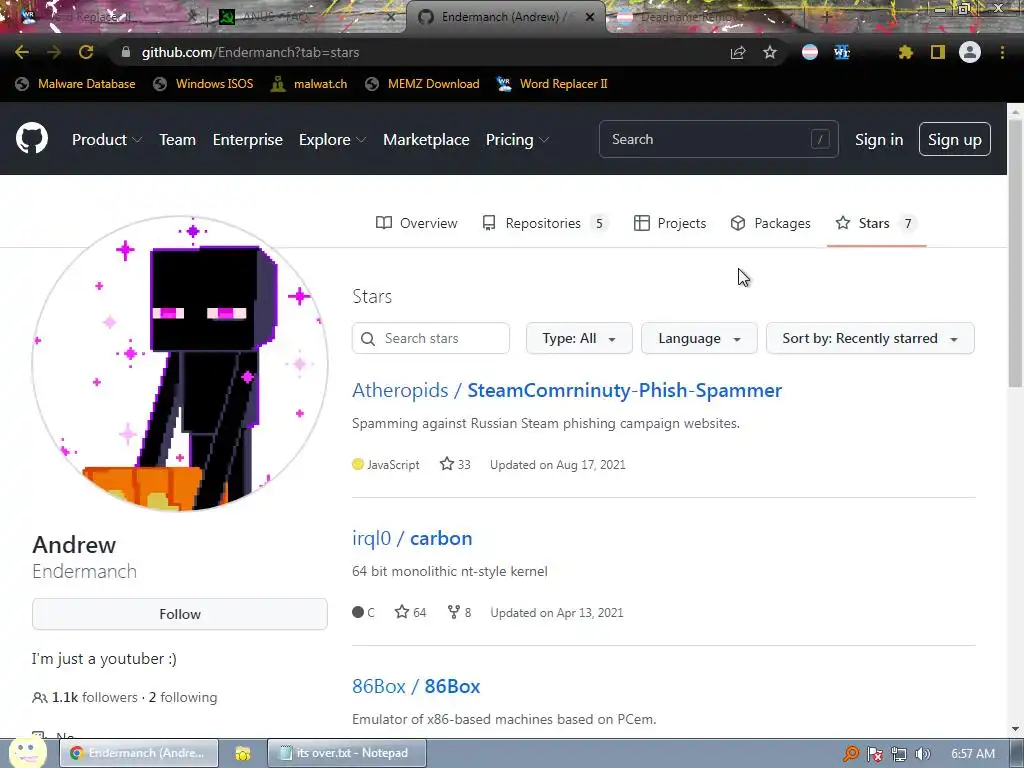Click the striped flag extension icon

(x=810, y=52)
